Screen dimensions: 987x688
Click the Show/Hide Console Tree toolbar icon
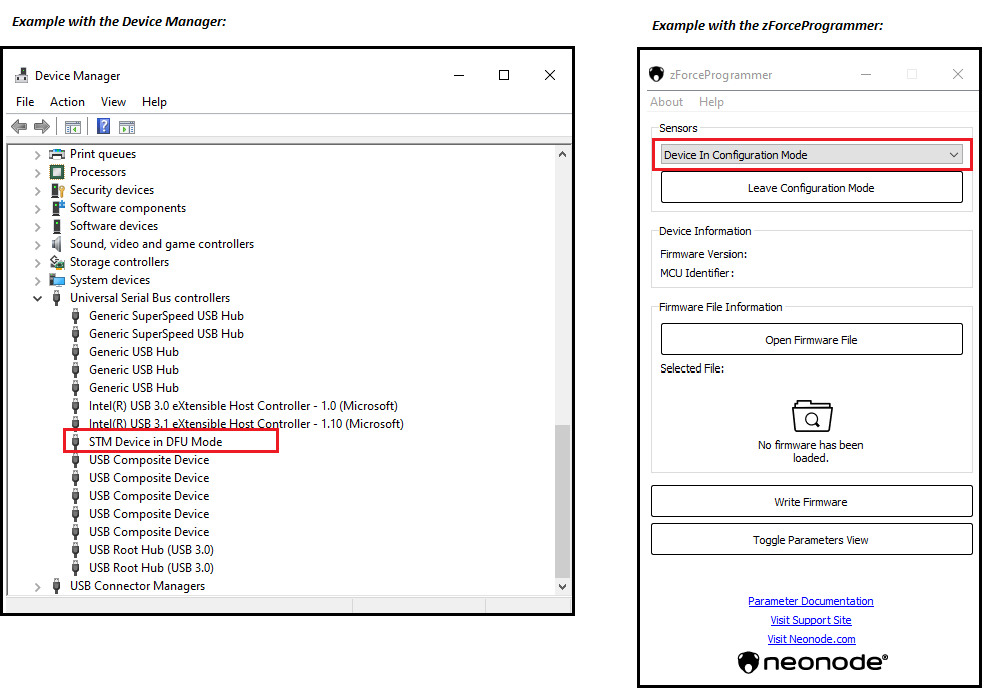(73, 127)
